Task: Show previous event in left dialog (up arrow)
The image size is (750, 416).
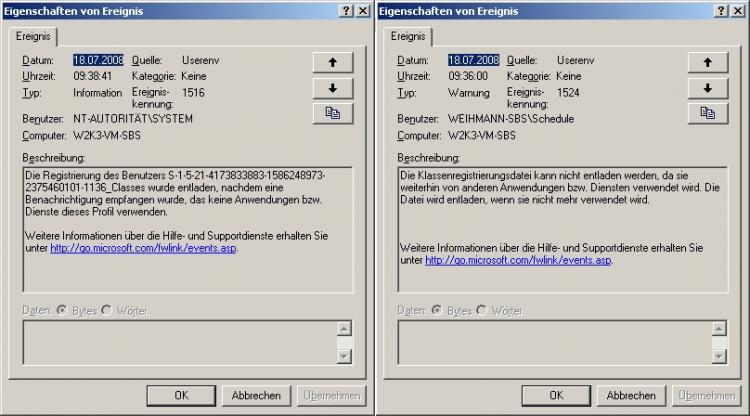Action: [333, 62]
